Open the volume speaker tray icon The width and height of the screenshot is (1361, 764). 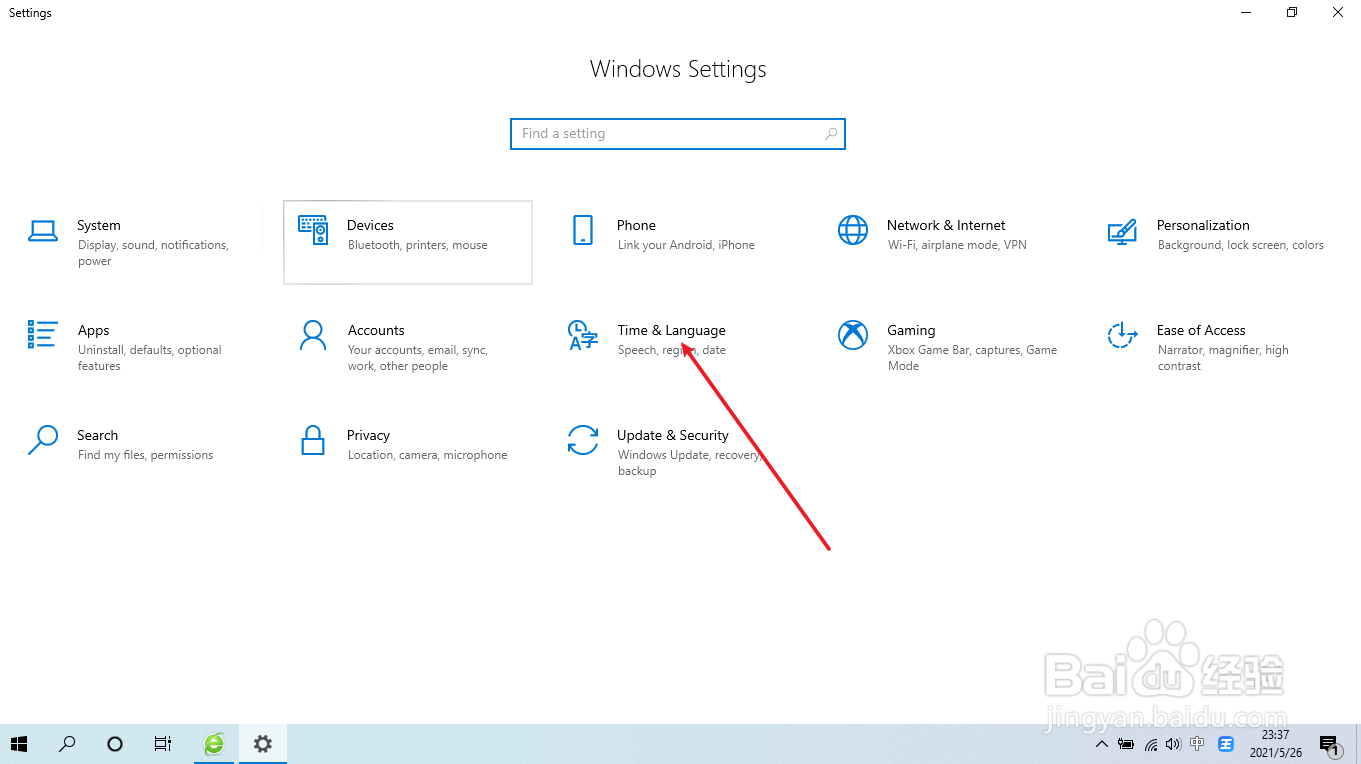(x=1174, y=744)
